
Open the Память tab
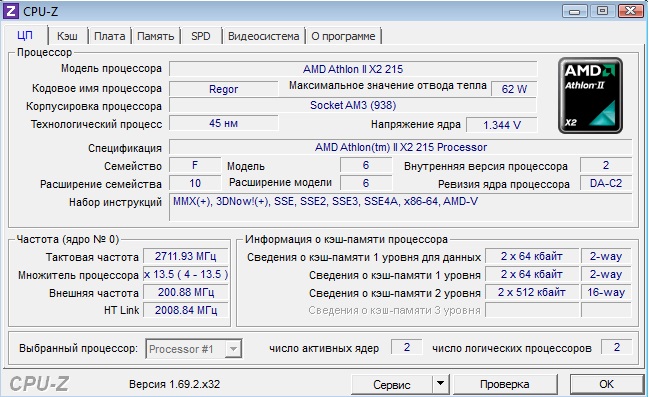[x=156, y=36]
